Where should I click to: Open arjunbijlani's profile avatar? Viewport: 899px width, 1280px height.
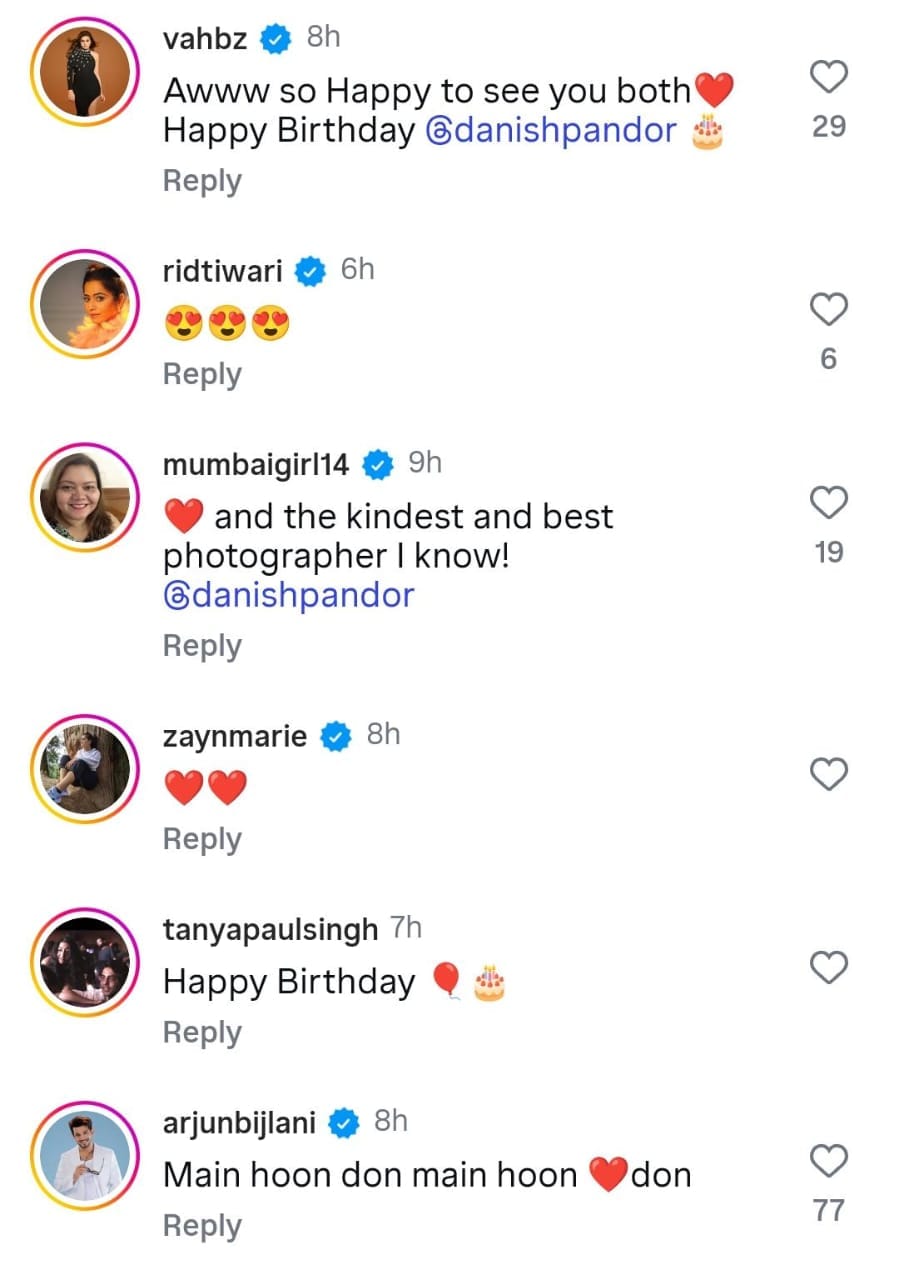[85, 1155]
